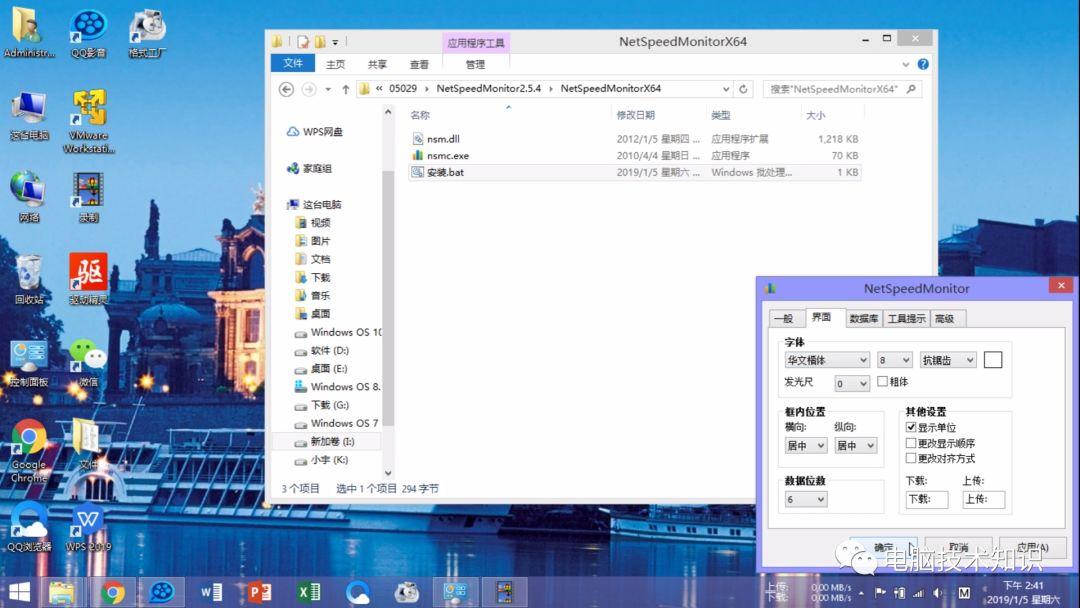This screenshot has height=608, width=1080.
Task: Open the QQ浏览器 desktop icon
Action: (29, 527)
